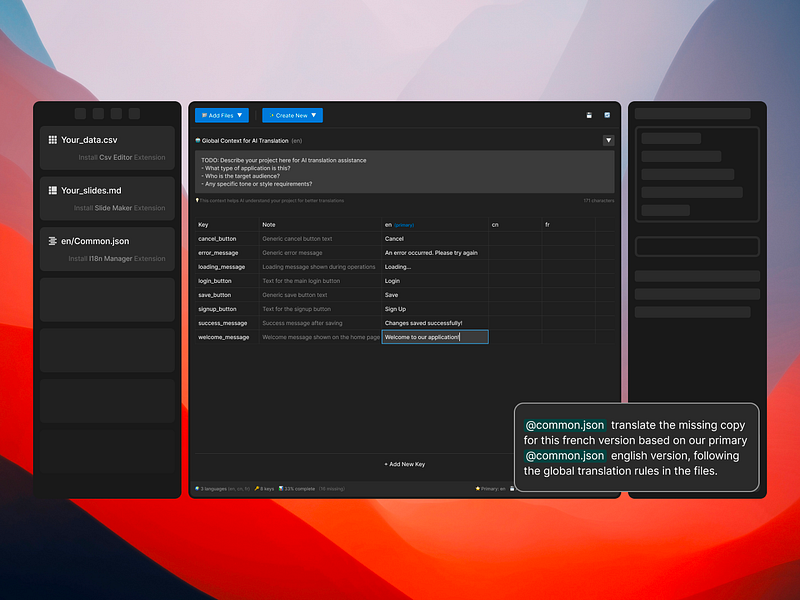Click the 'Login' English value cell

click(435, 281)
